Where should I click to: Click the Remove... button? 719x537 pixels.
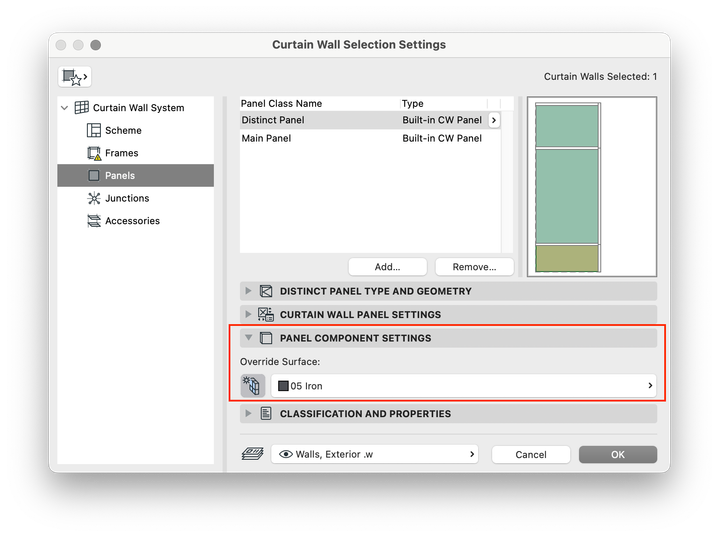[474, 267]
